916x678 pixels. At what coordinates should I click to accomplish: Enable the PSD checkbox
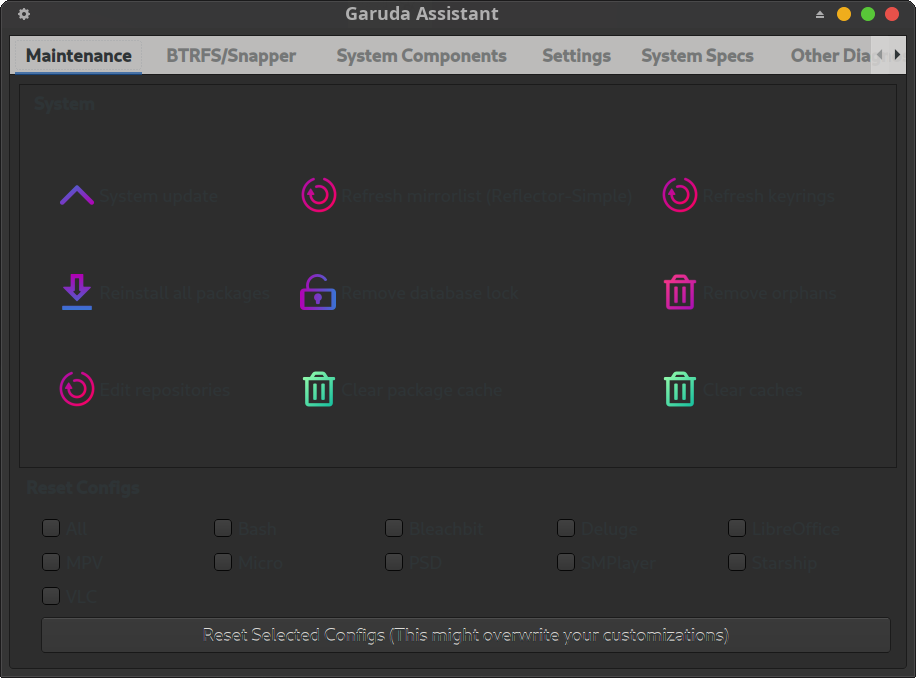[394, 562]
